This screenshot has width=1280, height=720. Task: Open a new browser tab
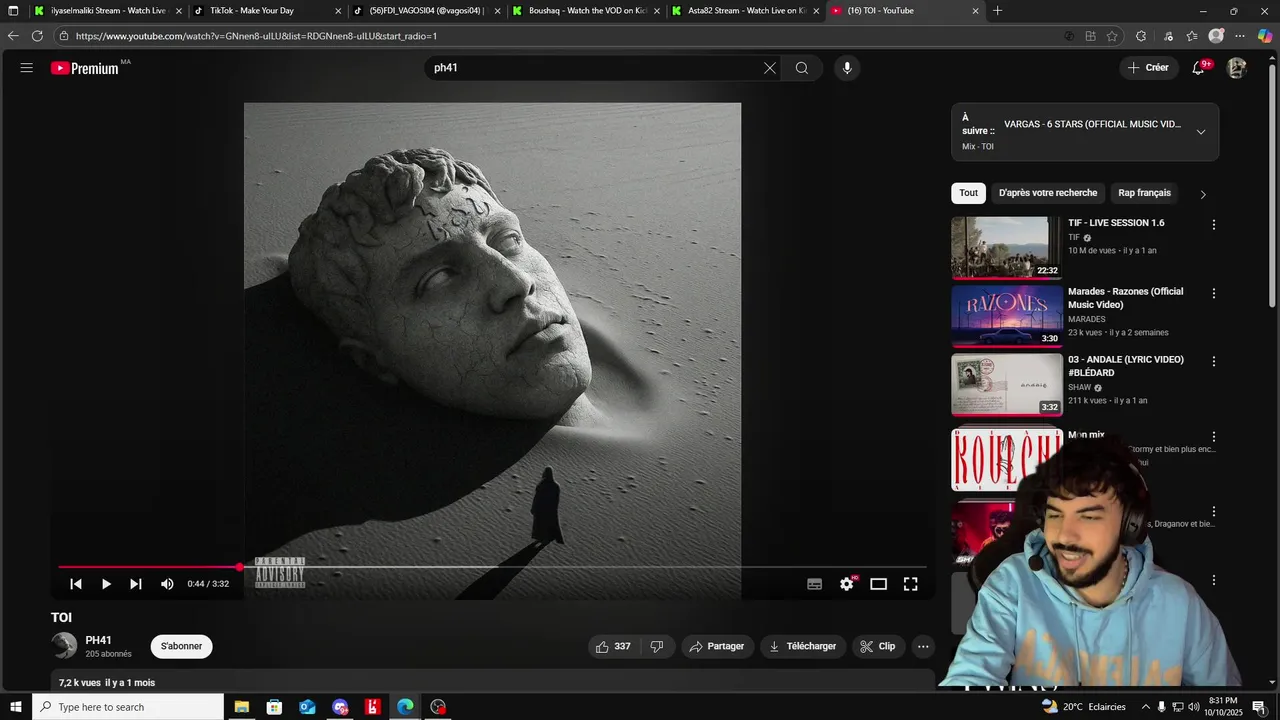(x=997, y=11)
